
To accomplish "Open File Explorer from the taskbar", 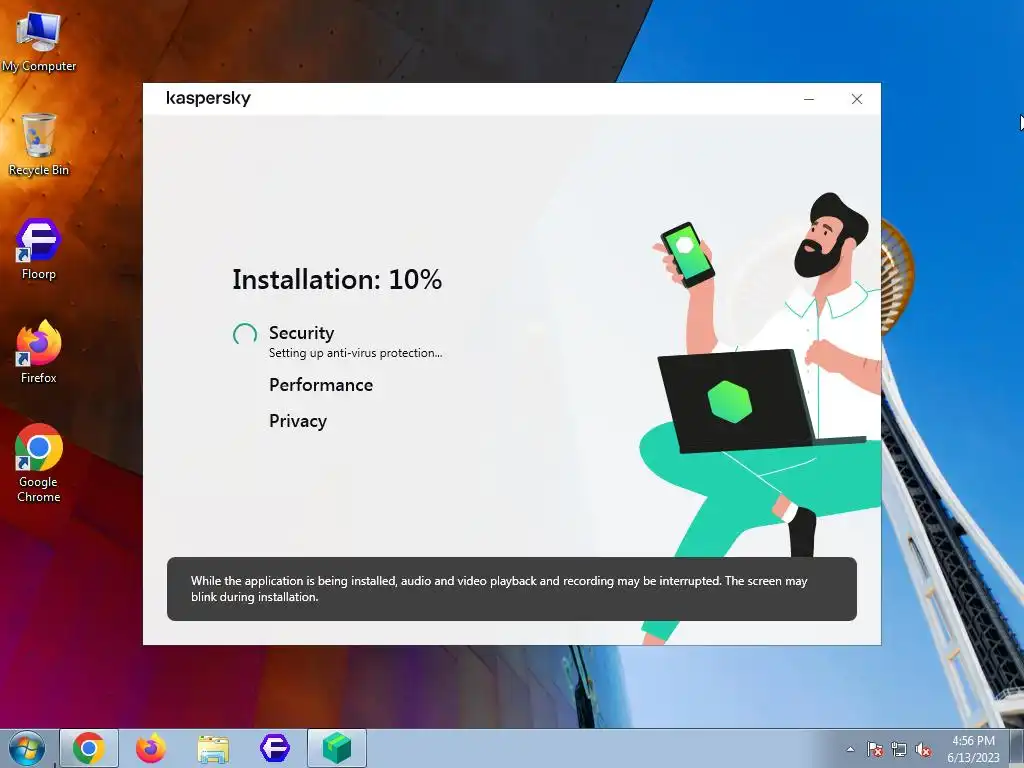I will 213,748.
